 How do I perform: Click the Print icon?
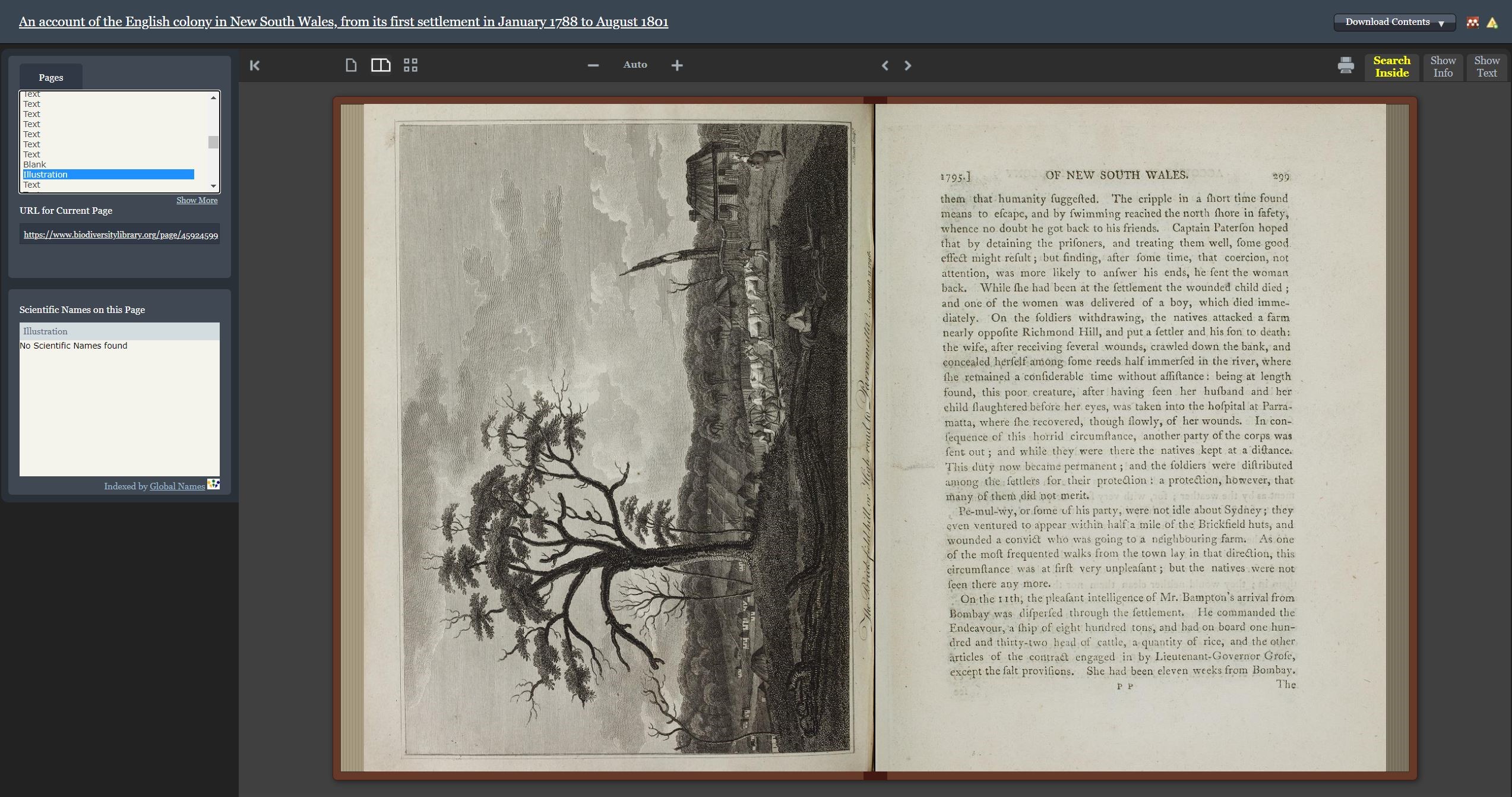pyautogui.click(x=1346, y=65)
